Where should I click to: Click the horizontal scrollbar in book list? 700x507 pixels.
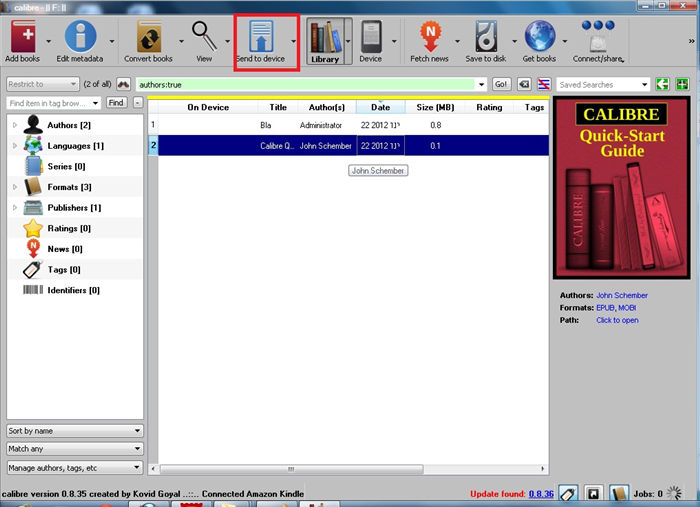[292, 469]
